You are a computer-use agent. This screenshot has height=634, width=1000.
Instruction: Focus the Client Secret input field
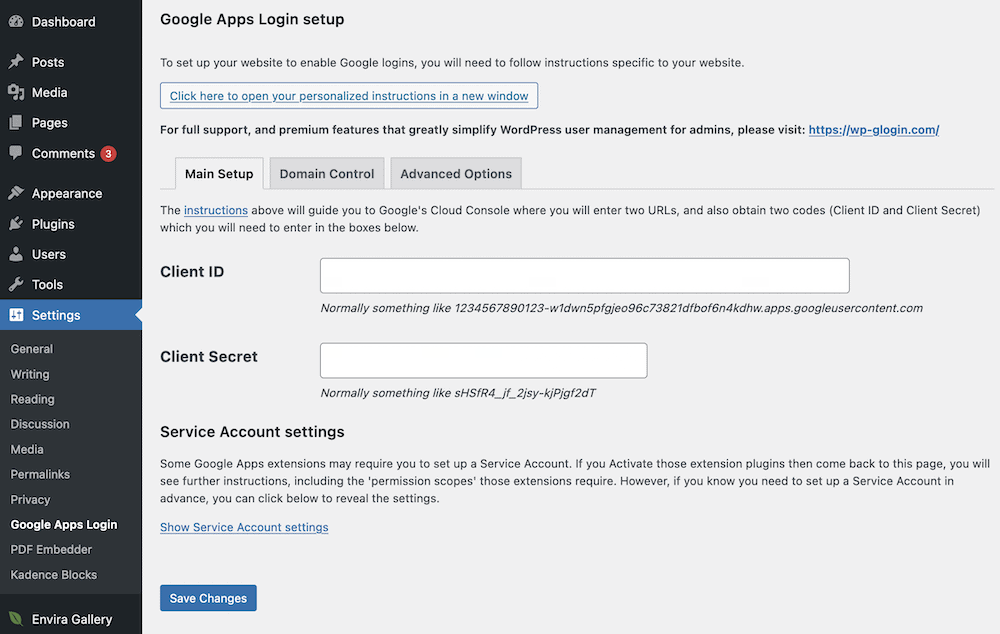(483, 360)
